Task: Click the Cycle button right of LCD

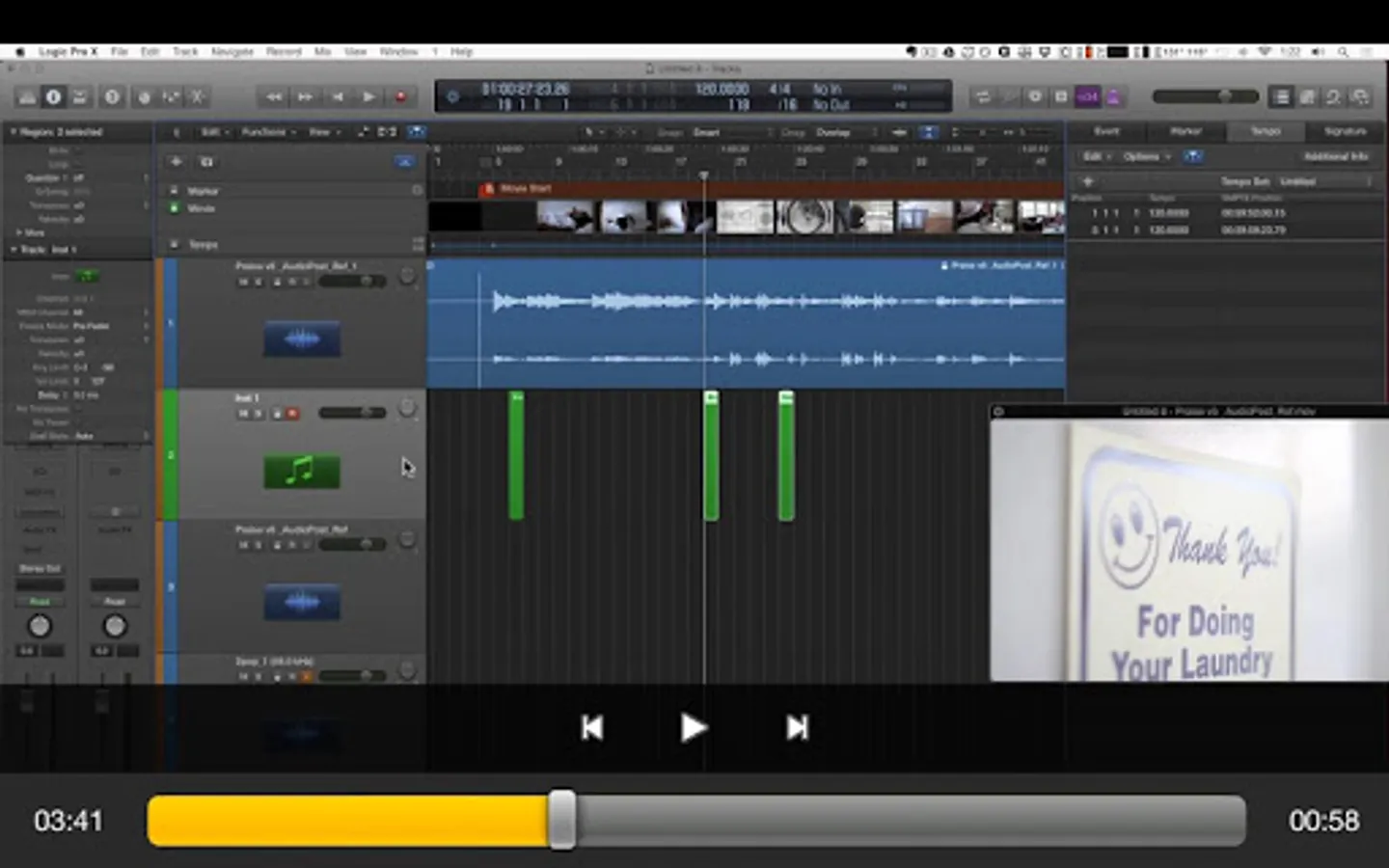Action: (983, 97)
